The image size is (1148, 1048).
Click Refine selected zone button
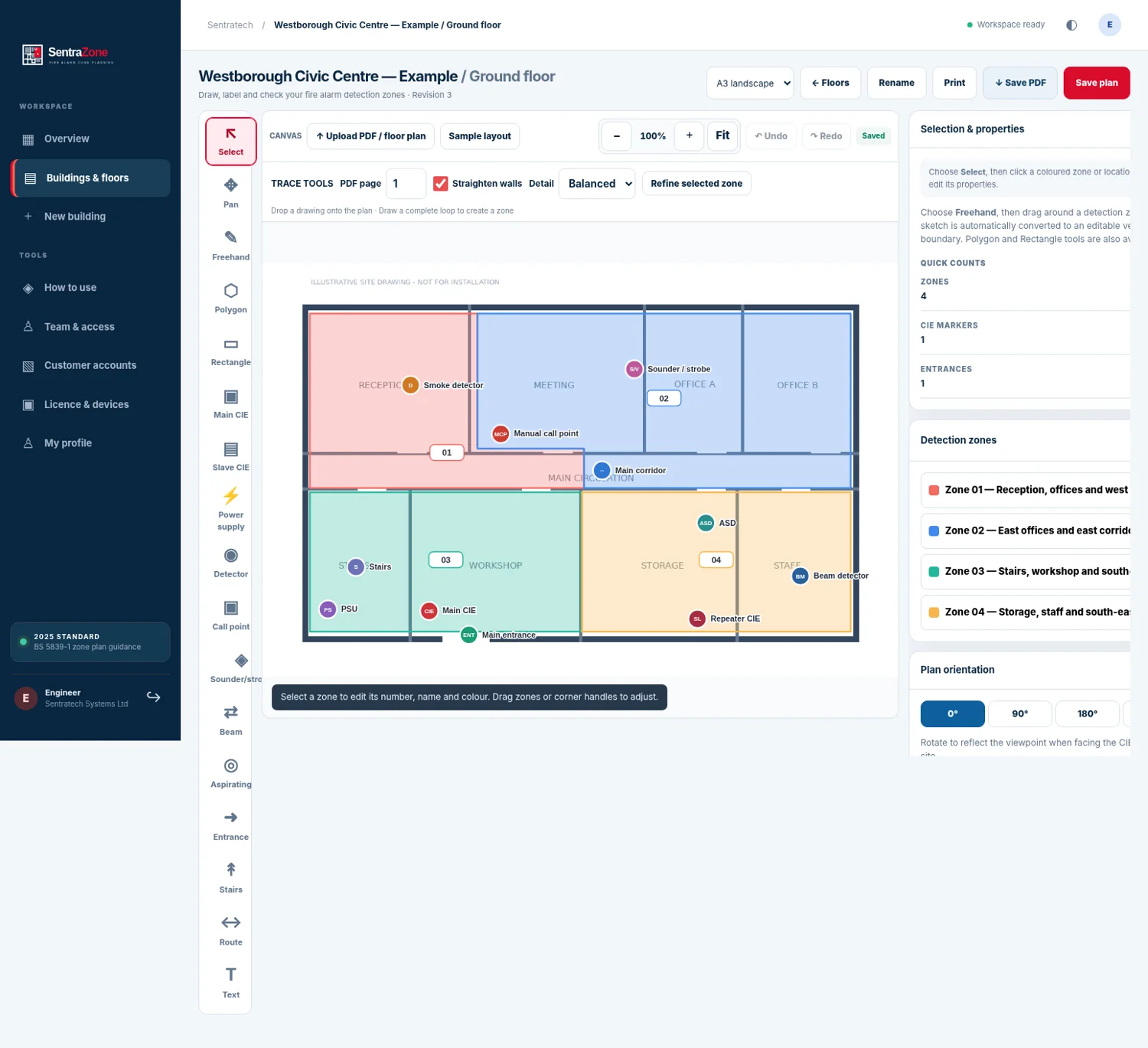(x=696, y=184)
